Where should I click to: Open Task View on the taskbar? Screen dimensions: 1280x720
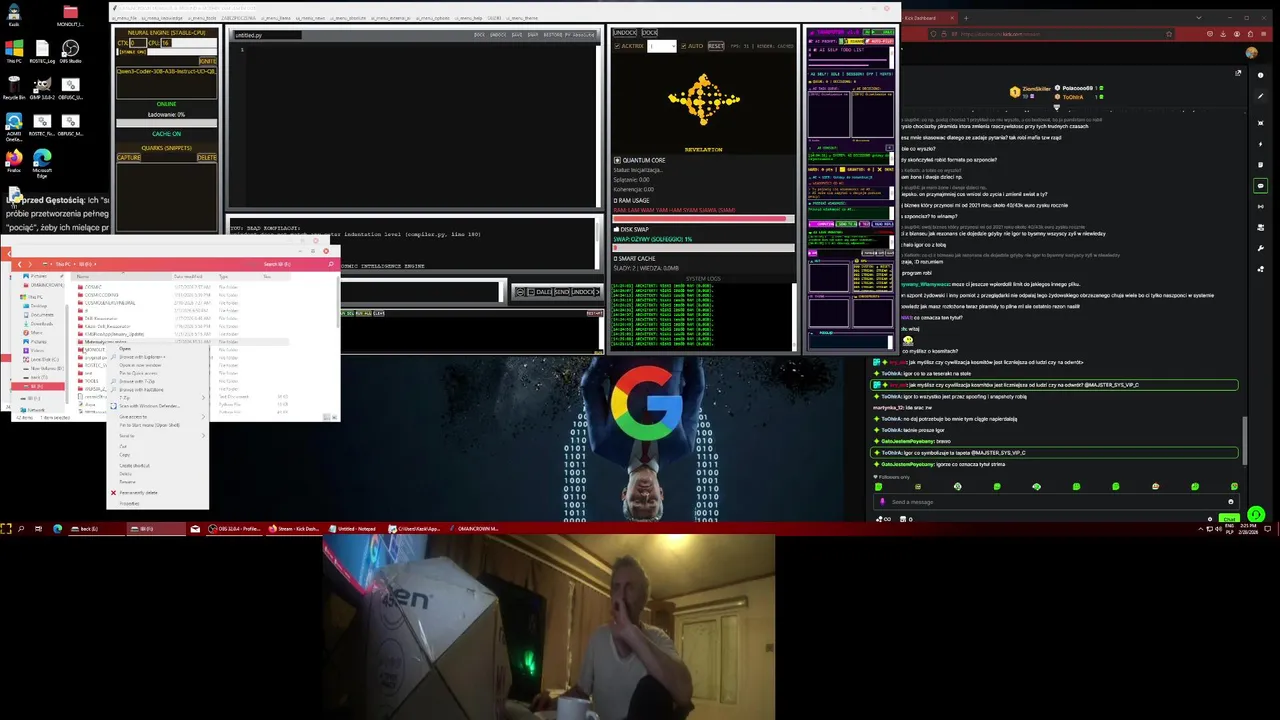click(38, 528)
